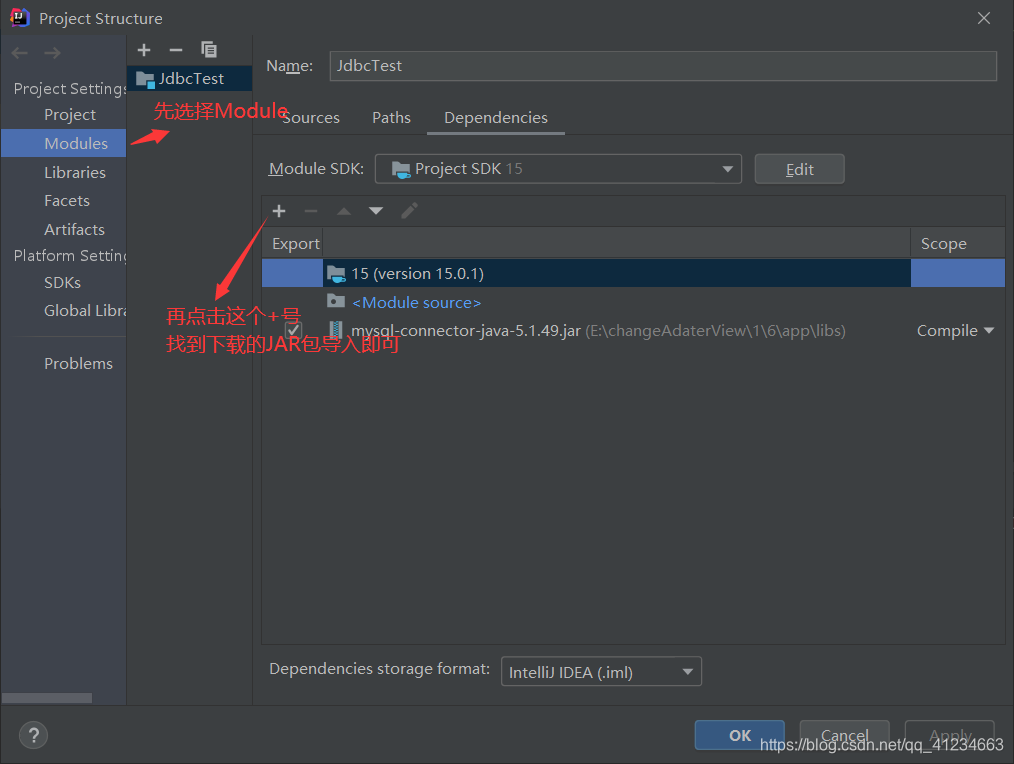The image size is (1014, 764).
Task: Switch to the Paths tab
Action: tap(391, 118)
